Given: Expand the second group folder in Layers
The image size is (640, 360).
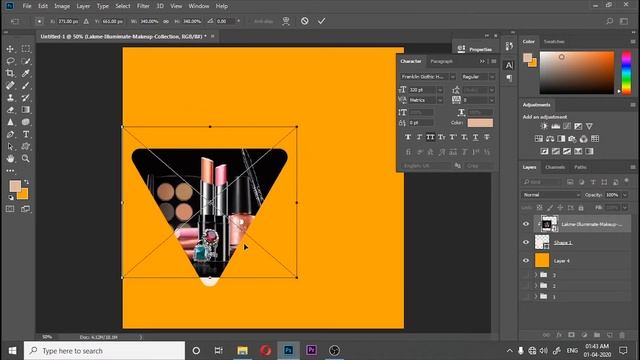Looking at the screenshot, I should (536, 286).
